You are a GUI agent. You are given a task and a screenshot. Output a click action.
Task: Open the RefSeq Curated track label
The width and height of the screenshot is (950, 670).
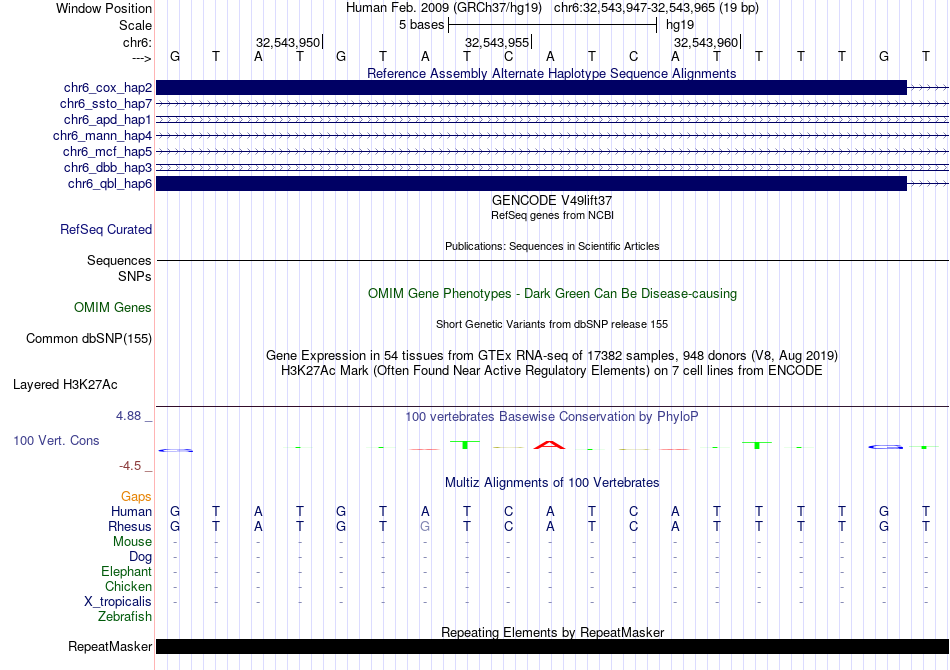tap(106, 230)
